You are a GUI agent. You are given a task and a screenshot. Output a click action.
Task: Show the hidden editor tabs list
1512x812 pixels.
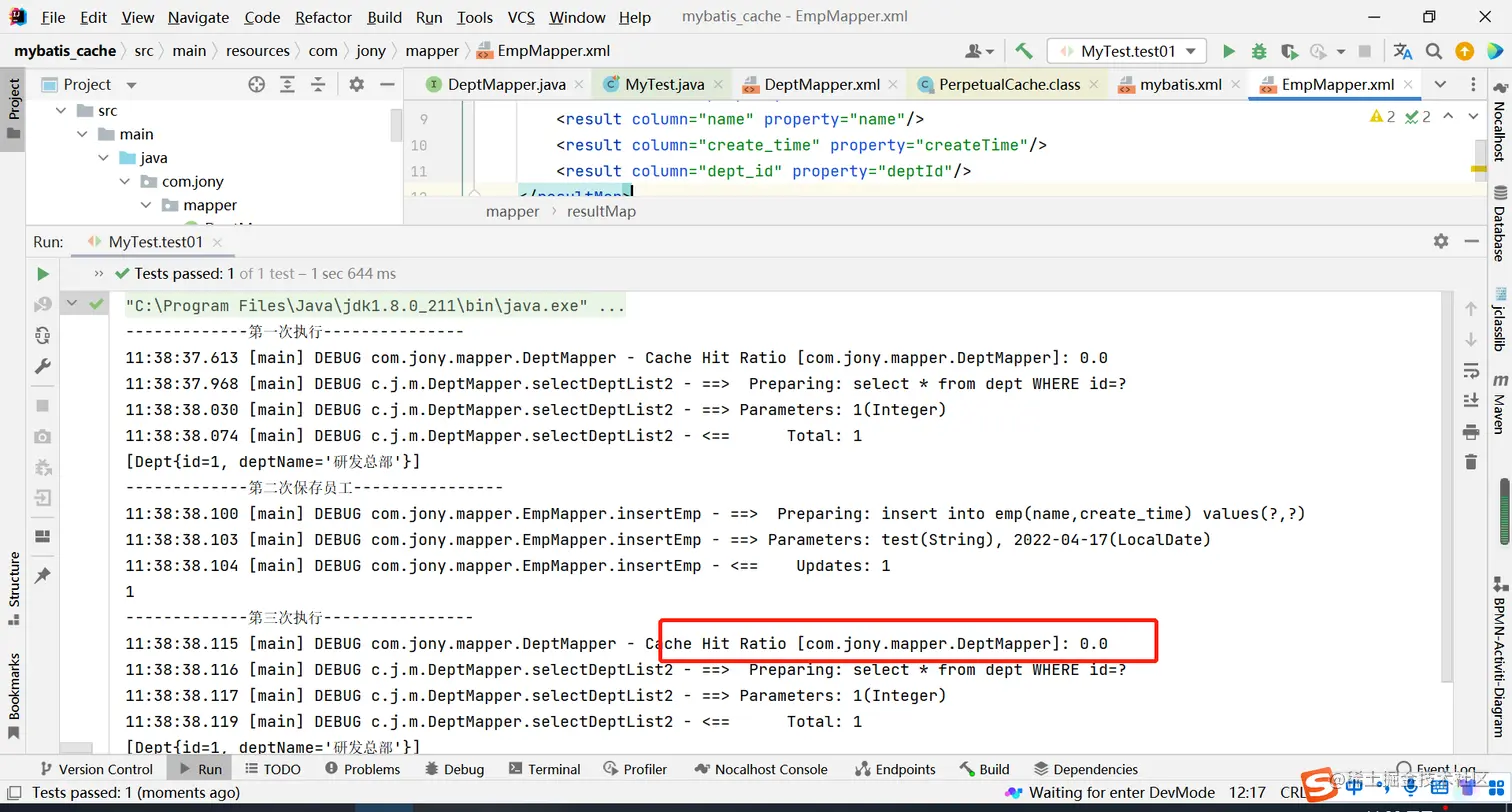(1440, 84)
